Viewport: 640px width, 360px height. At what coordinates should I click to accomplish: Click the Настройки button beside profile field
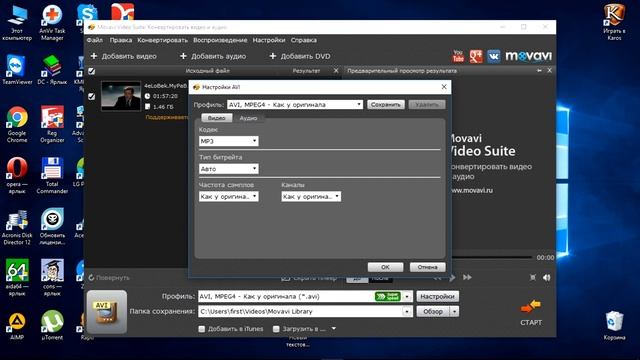(438, 296)
